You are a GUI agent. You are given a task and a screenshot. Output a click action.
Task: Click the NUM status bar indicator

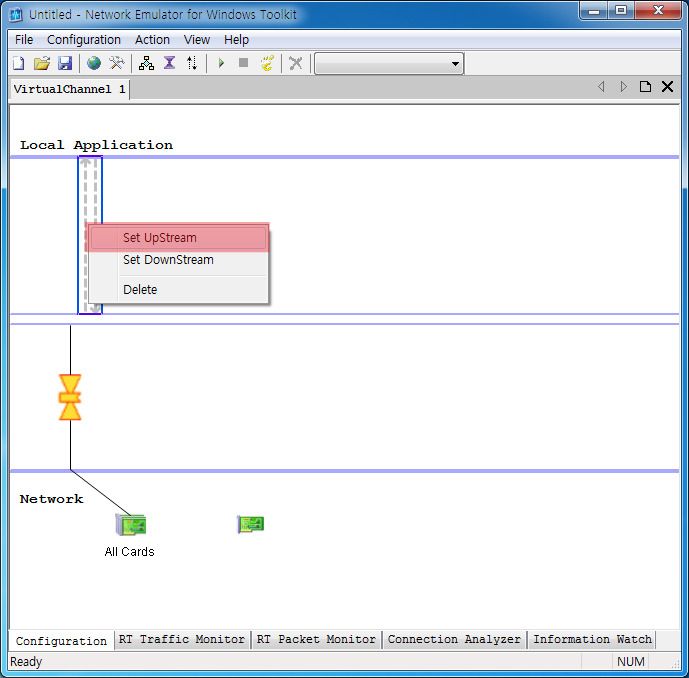631,662
